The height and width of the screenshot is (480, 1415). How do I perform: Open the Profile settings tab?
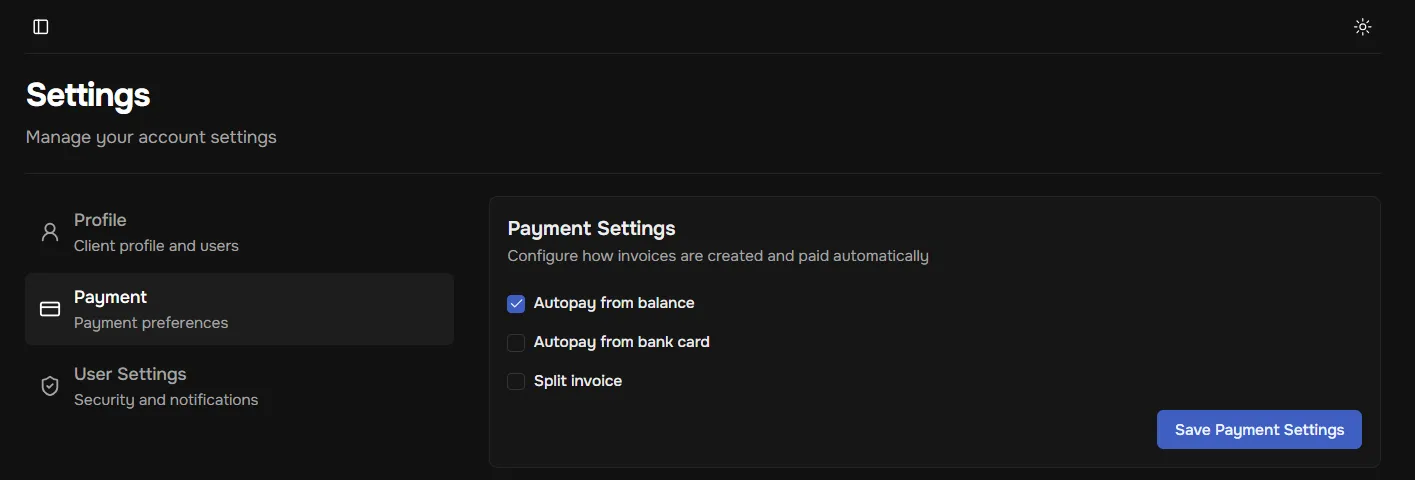pyautogui.click(x=100, y=220)
